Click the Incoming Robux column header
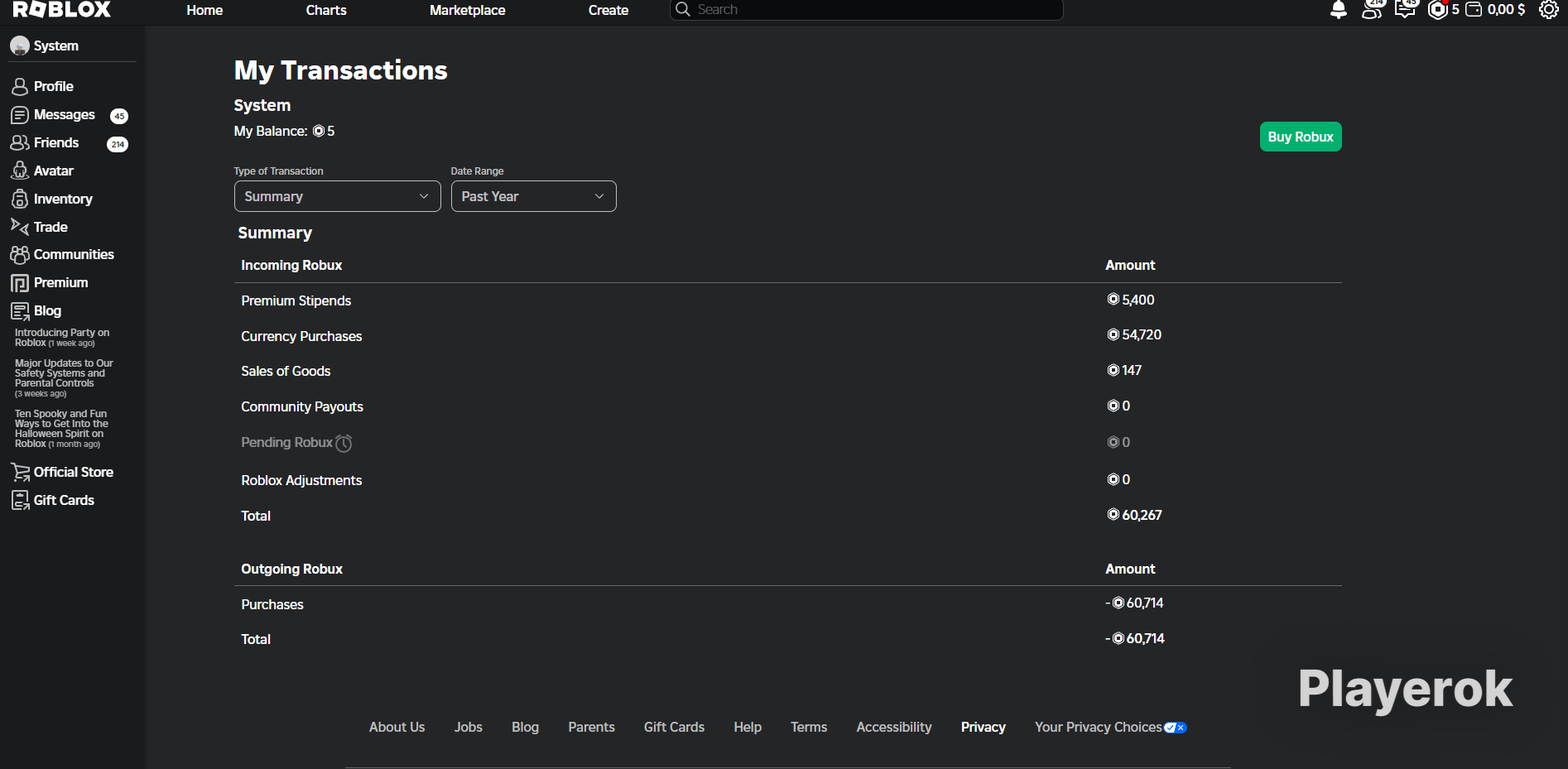 (x=291, y=265)
